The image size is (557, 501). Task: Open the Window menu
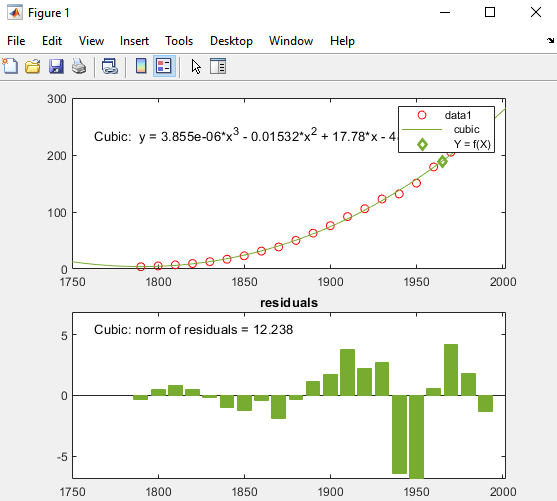click(x=291, y=41)
